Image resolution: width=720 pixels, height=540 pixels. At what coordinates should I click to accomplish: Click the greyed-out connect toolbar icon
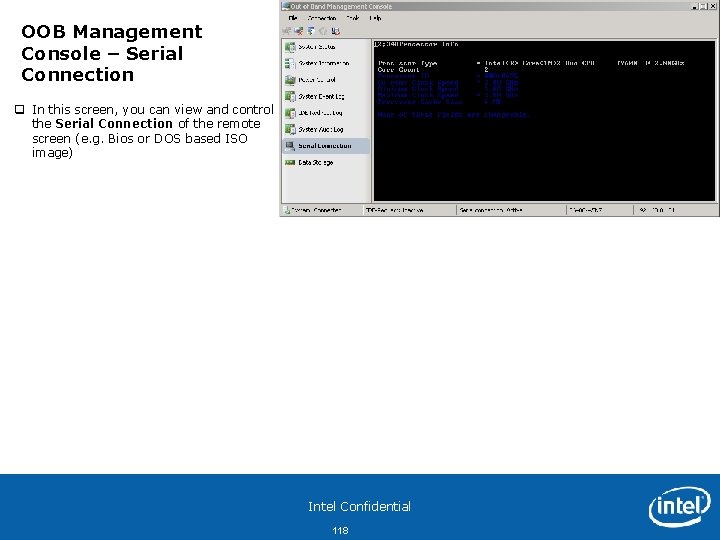click(x=287, y=31)
